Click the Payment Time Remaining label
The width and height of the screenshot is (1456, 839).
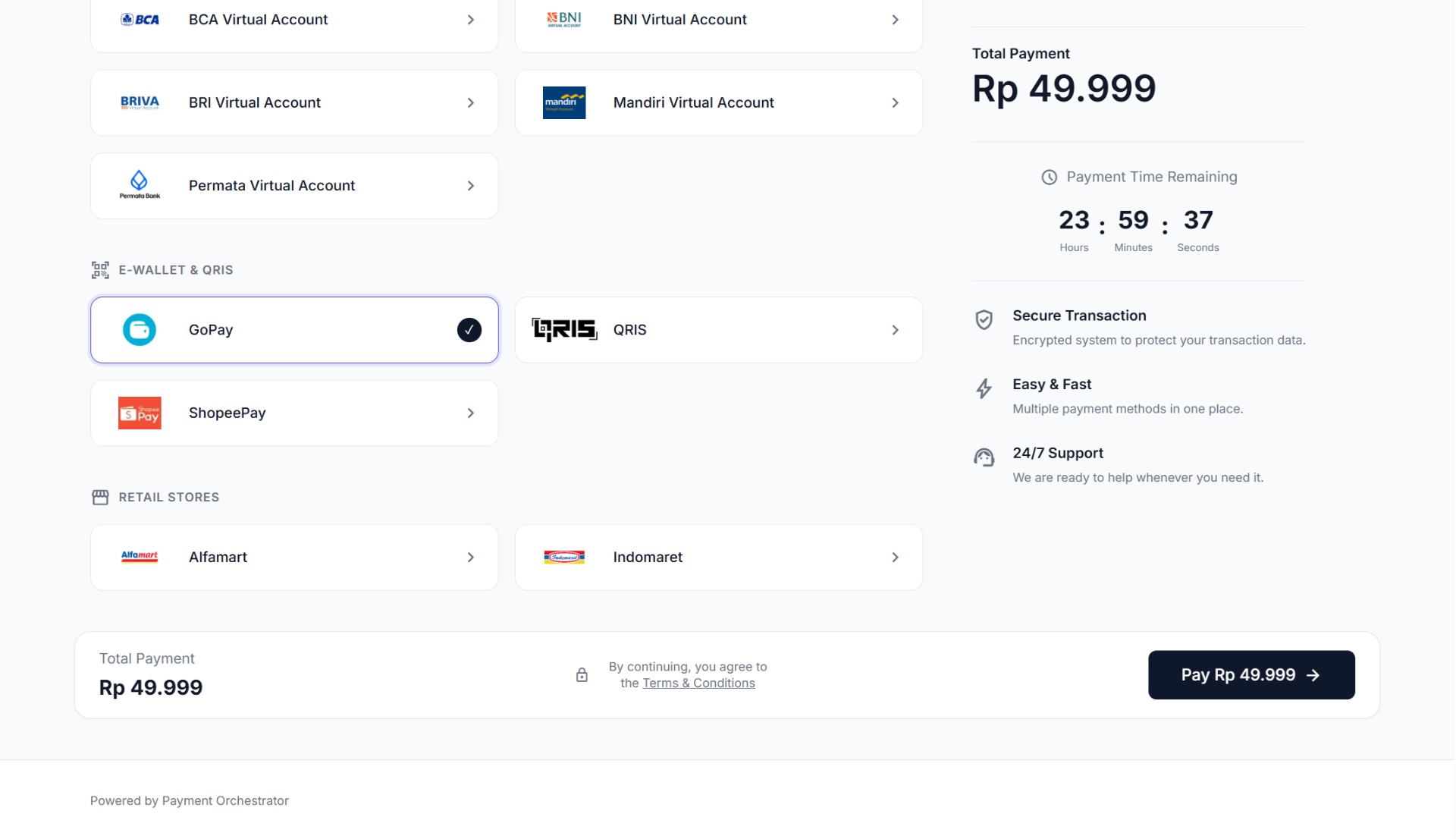[x=1152, y=177]
